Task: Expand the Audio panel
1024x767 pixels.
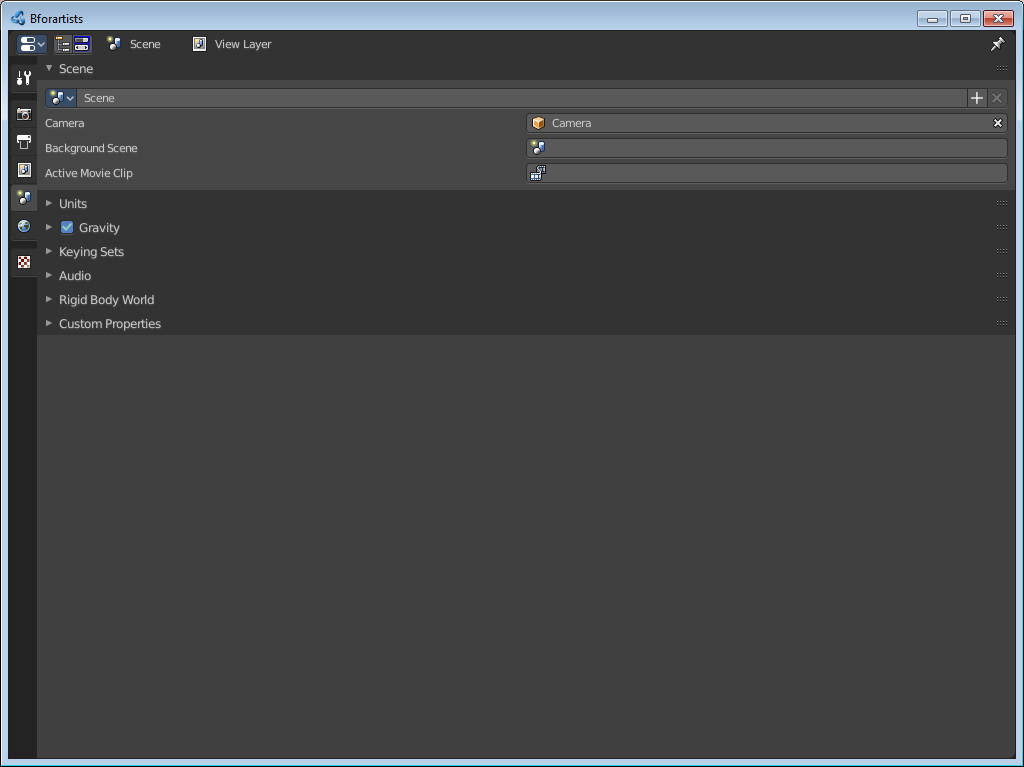Action: point(49,276)
